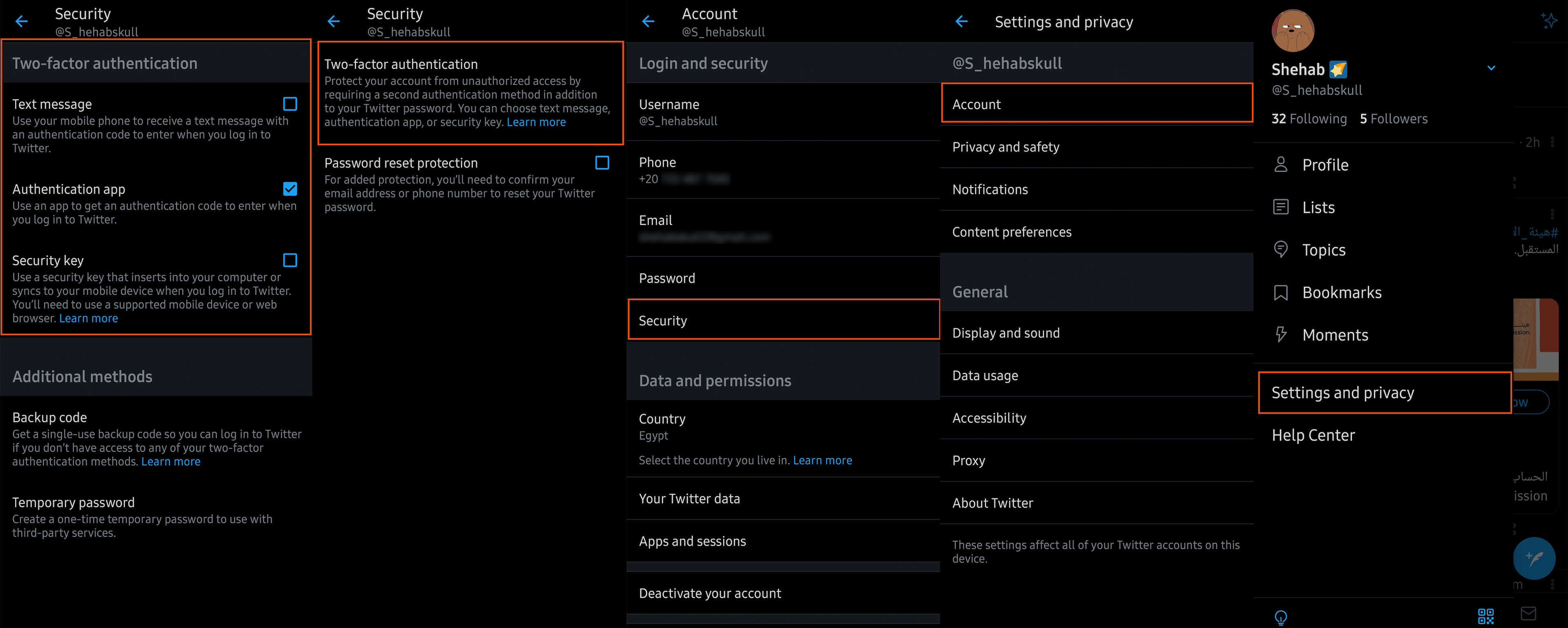Expand account switcher arrow beside Shehab
Viewport: 1568px width, 628px height.
click(x=1491, y=68)
